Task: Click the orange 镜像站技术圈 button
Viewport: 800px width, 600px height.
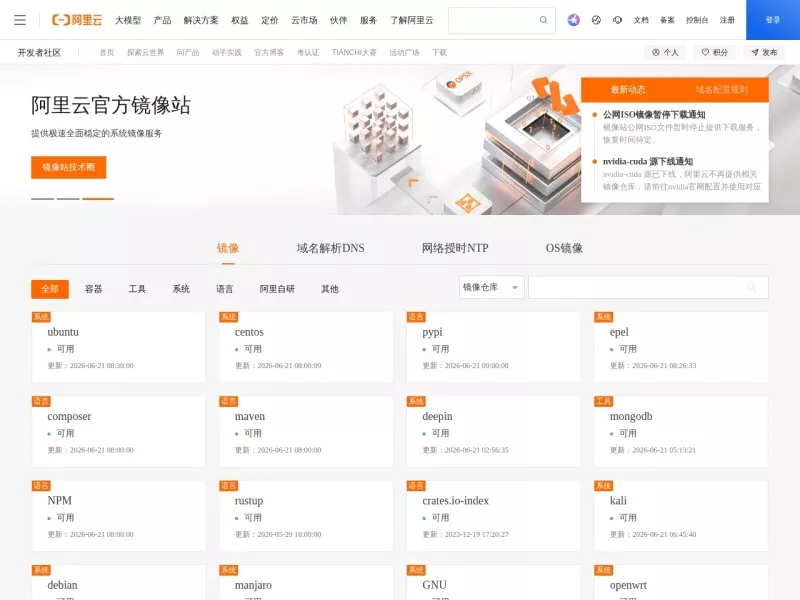Action: pyautogui.click(x=68, y=167)
